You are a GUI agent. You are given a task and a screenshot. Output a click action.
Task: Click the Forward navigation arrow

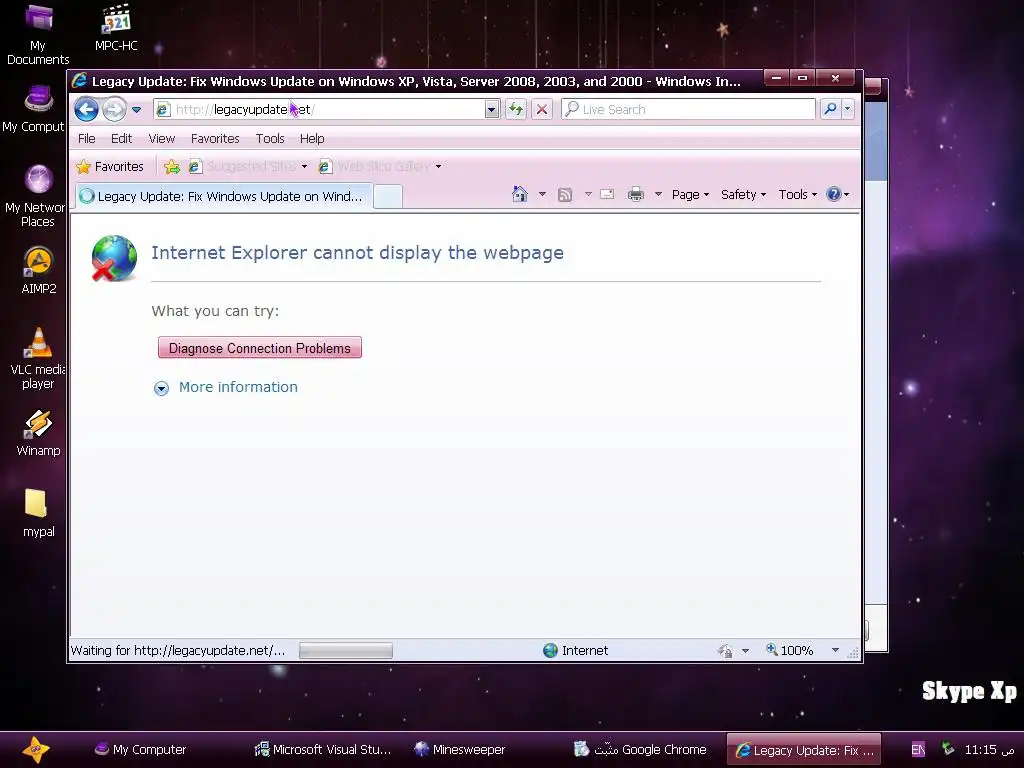[114, 109]
